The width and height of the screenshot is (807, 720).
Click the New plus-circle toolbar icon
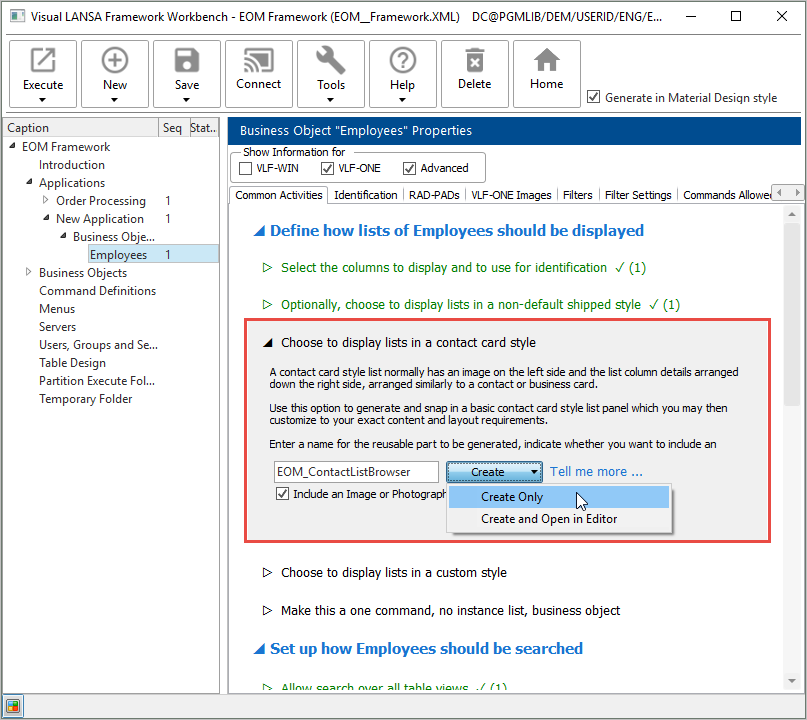tap(115, 61)
